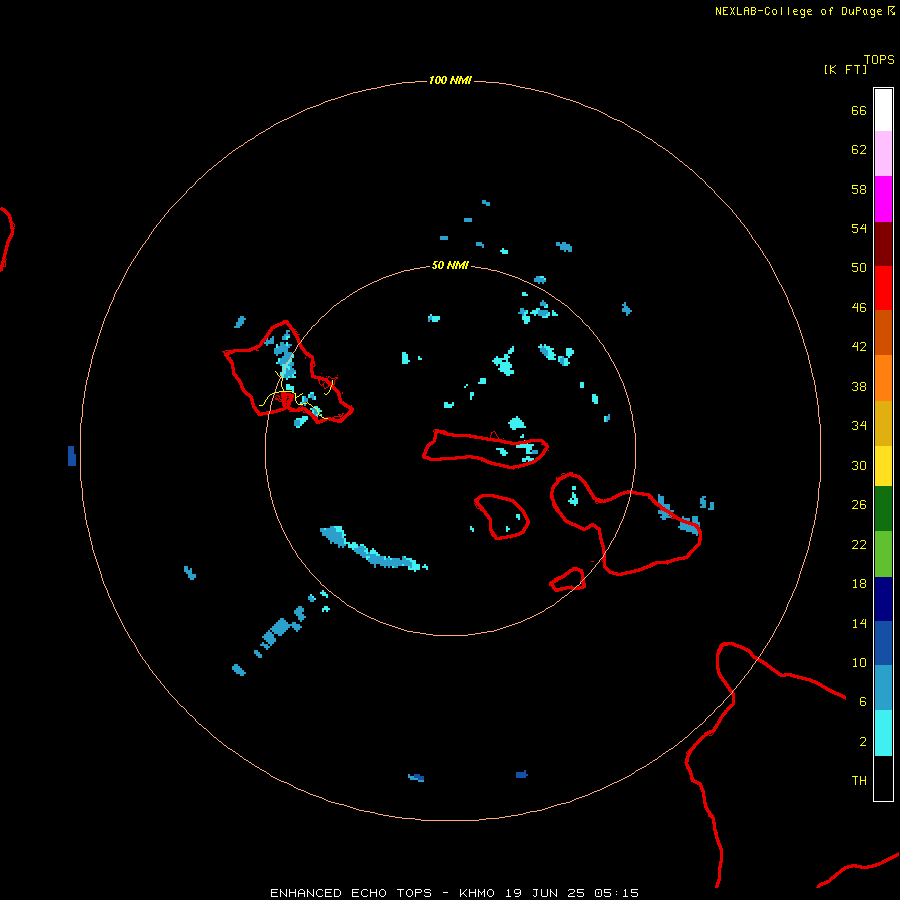Click the light pink swatch above 62

[883, 153]
